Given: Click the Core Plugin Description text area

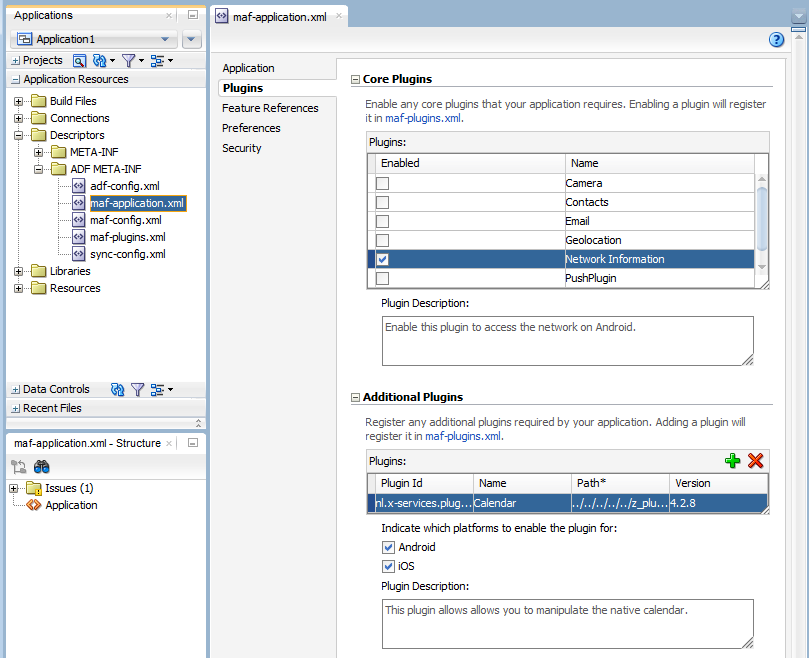Looking at the screenshot, I should pos(568,341).
